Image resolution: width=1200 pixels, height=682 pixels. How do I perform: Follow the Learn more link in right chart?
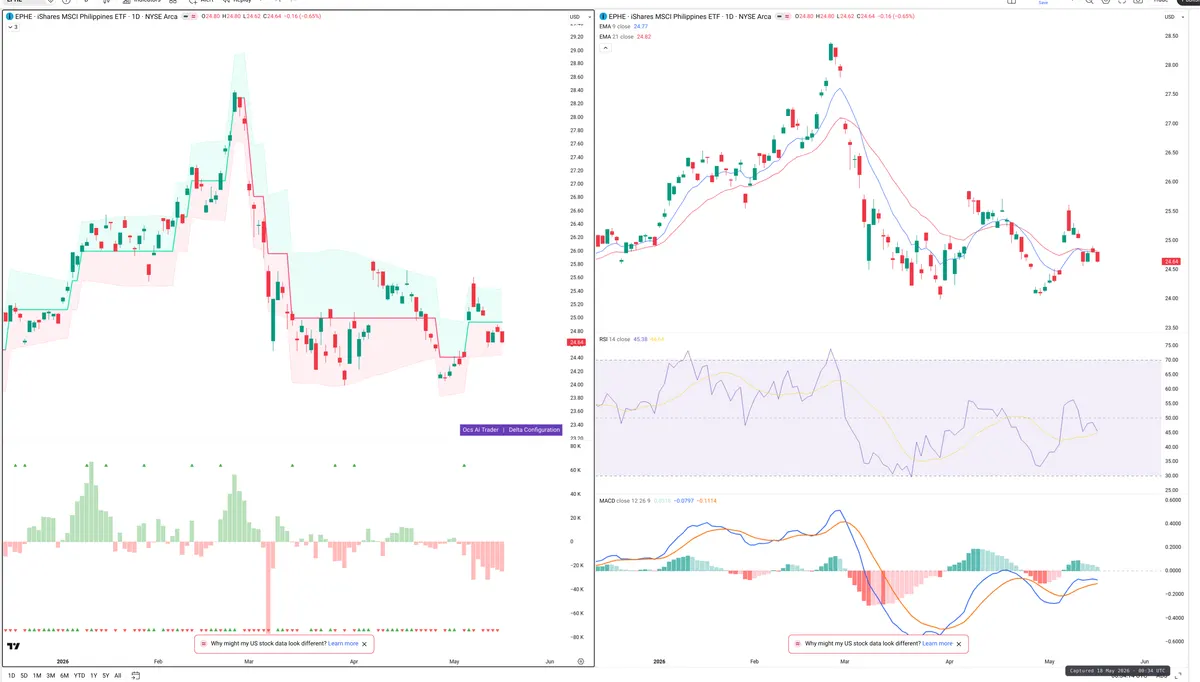point(937,644)
